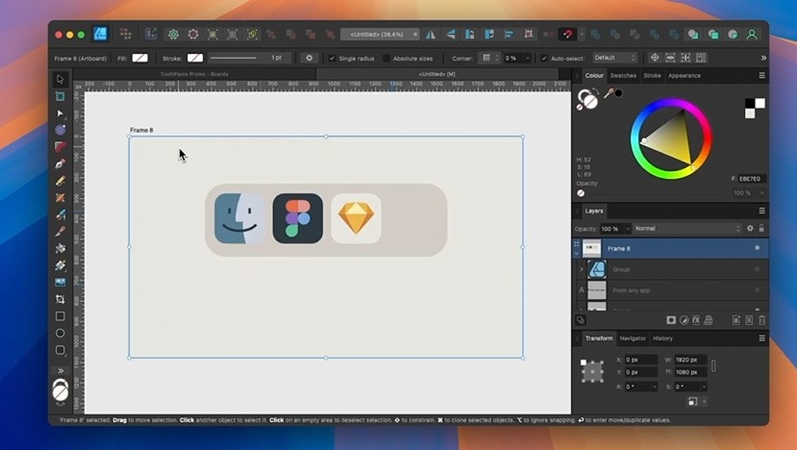This screenshot has height=450, width=797.
Task: Open the account profile icon
Action: click(752, 34)
